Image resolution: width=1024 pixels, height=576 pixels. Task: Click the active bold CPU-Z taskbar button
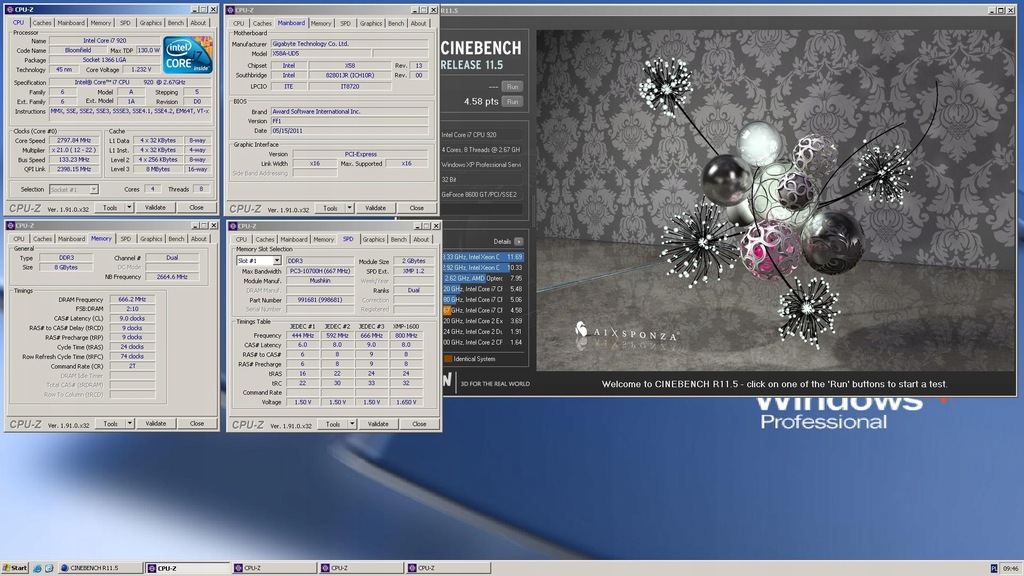tap(187, 568)
